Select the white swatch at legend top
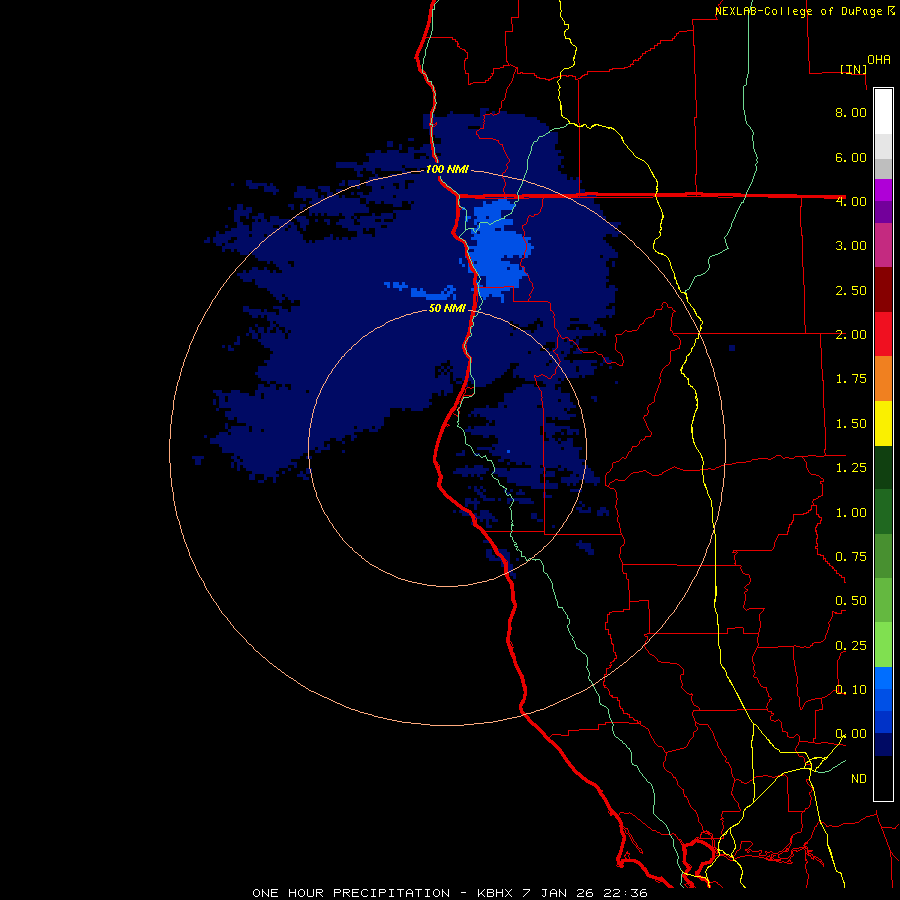This screenshot has width=900, height=900. 883,112
